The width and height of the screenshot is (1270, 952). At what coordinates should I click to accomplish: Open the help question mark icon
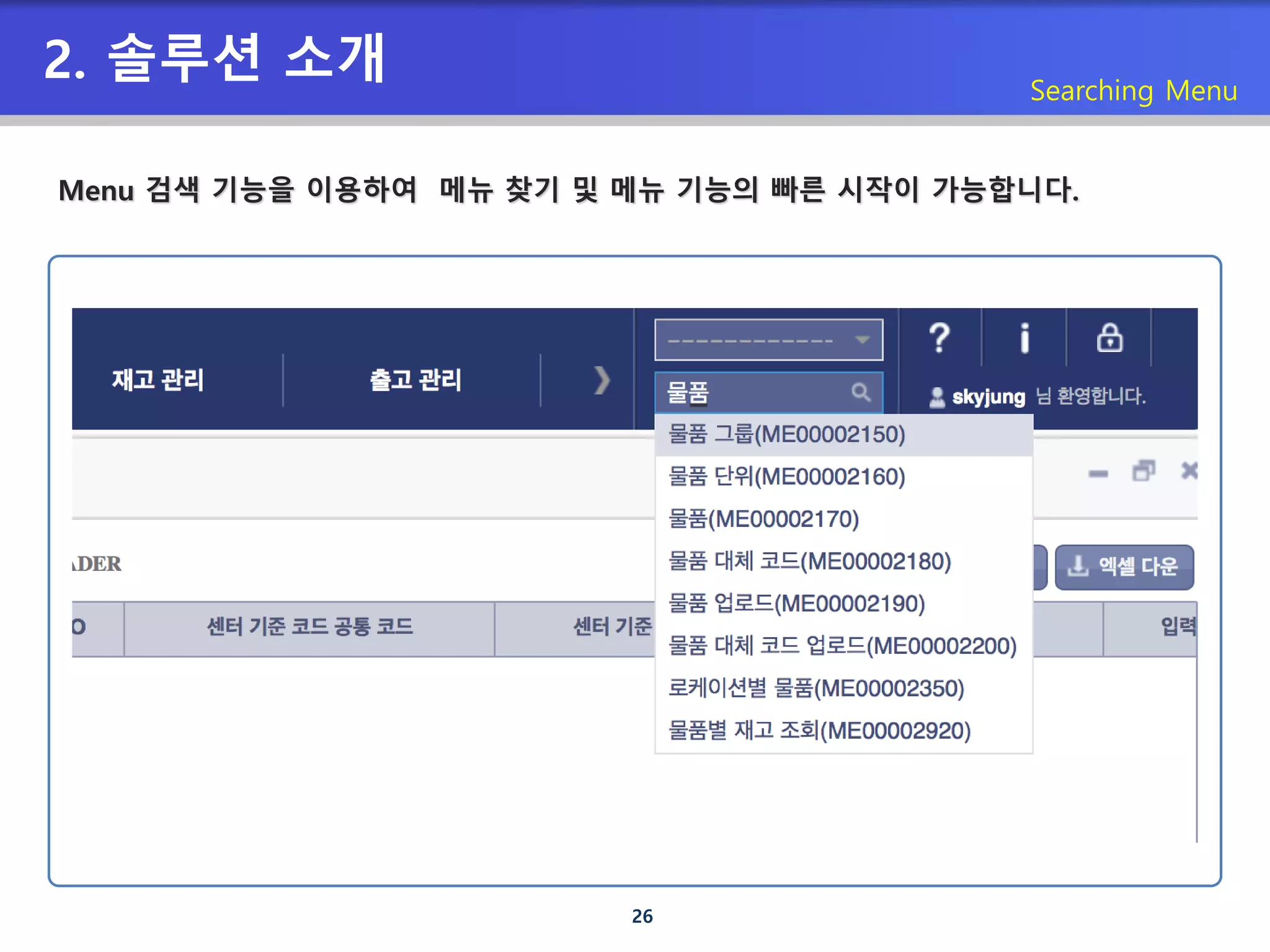pyautogui.click(x=939, y=338)
